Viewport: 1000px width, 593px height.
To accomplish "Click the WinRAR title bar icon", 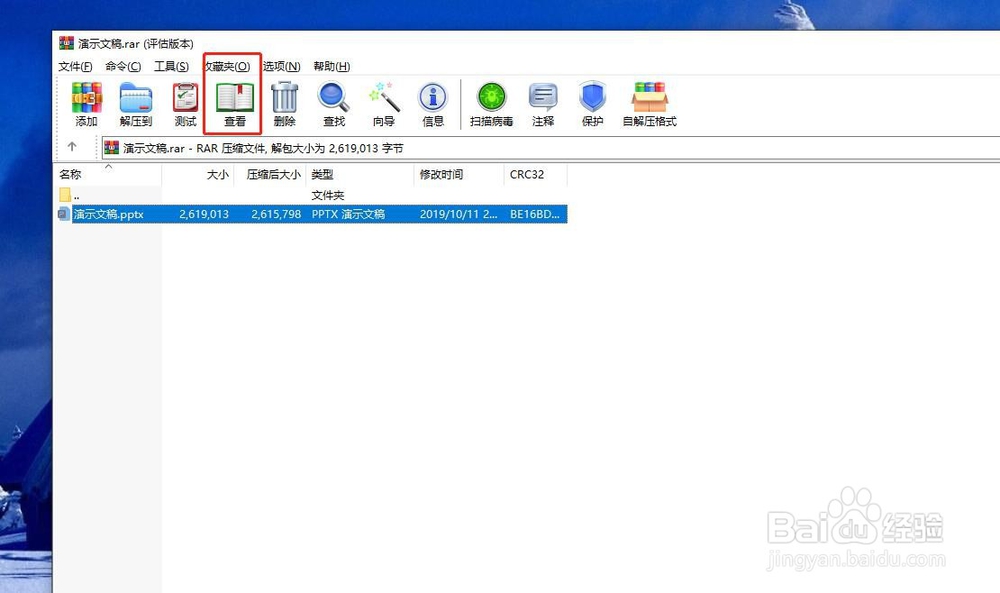I will click(x=66, y=43).
